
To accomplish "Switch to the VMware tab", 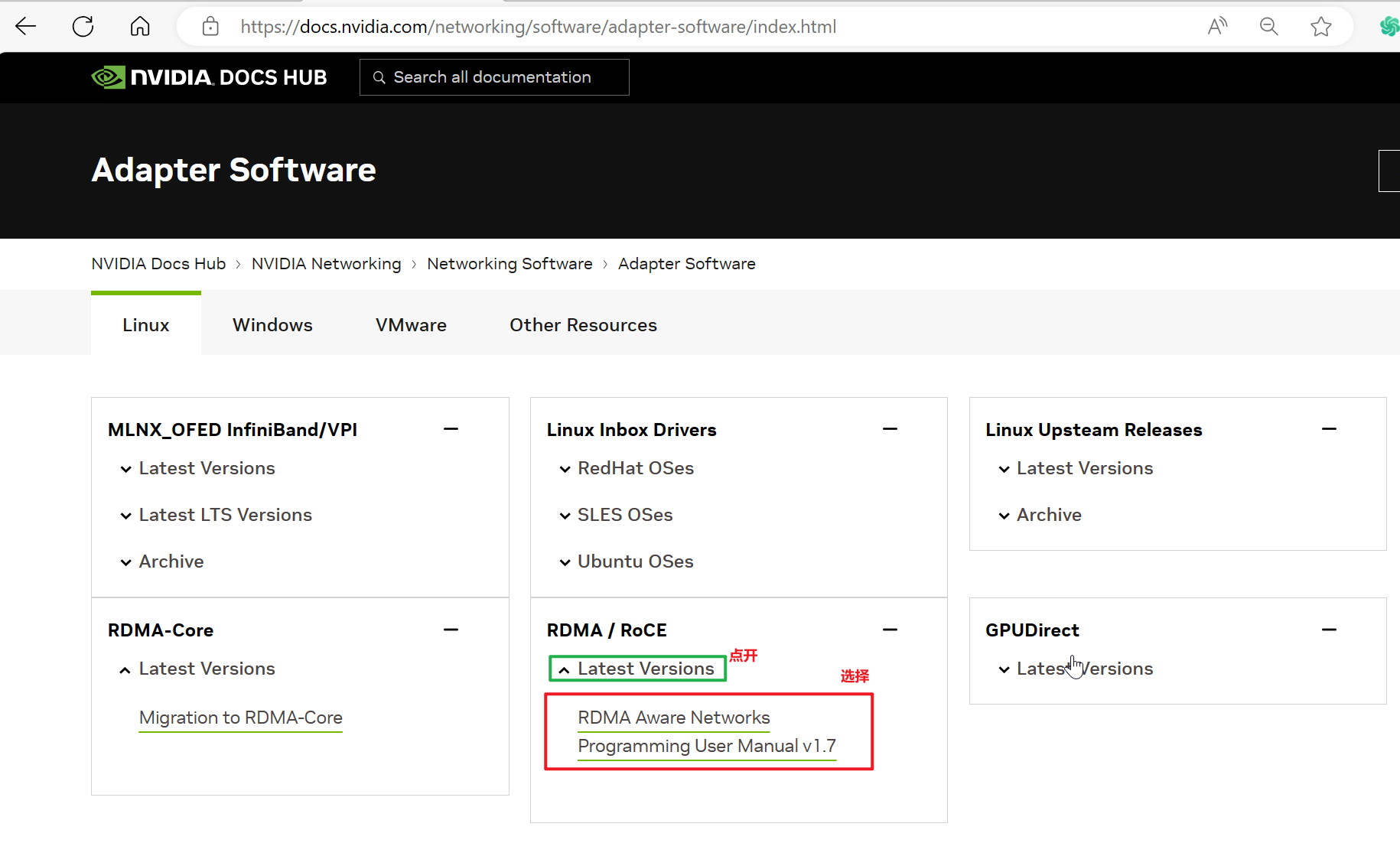I will (411, 325).
